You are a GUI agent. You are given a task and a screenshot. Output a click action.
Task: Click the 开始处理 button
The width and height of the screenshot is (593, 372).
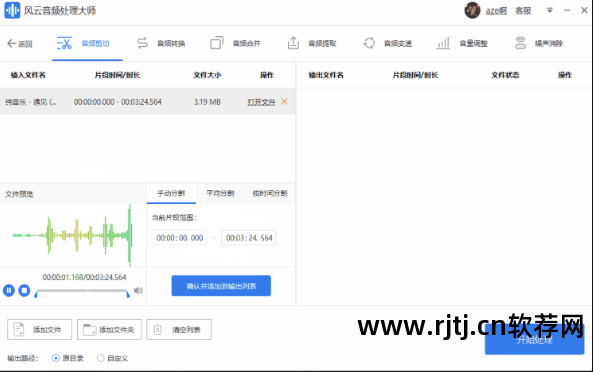[534, 339]
